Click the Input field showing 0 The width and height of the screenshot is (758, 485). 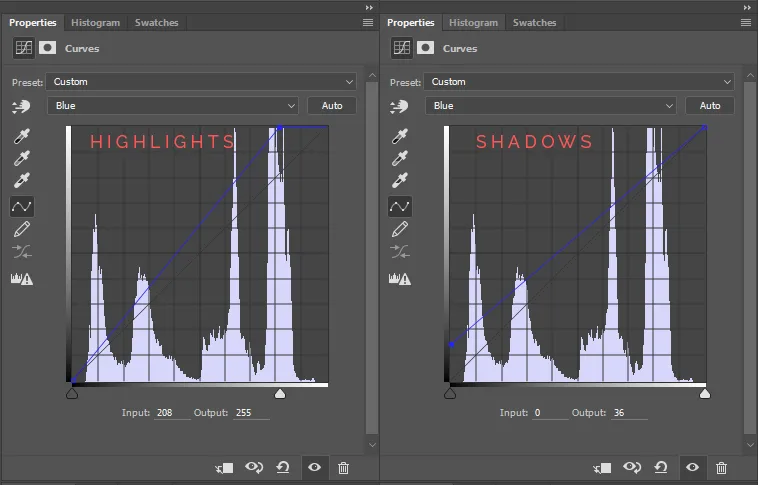550,412
